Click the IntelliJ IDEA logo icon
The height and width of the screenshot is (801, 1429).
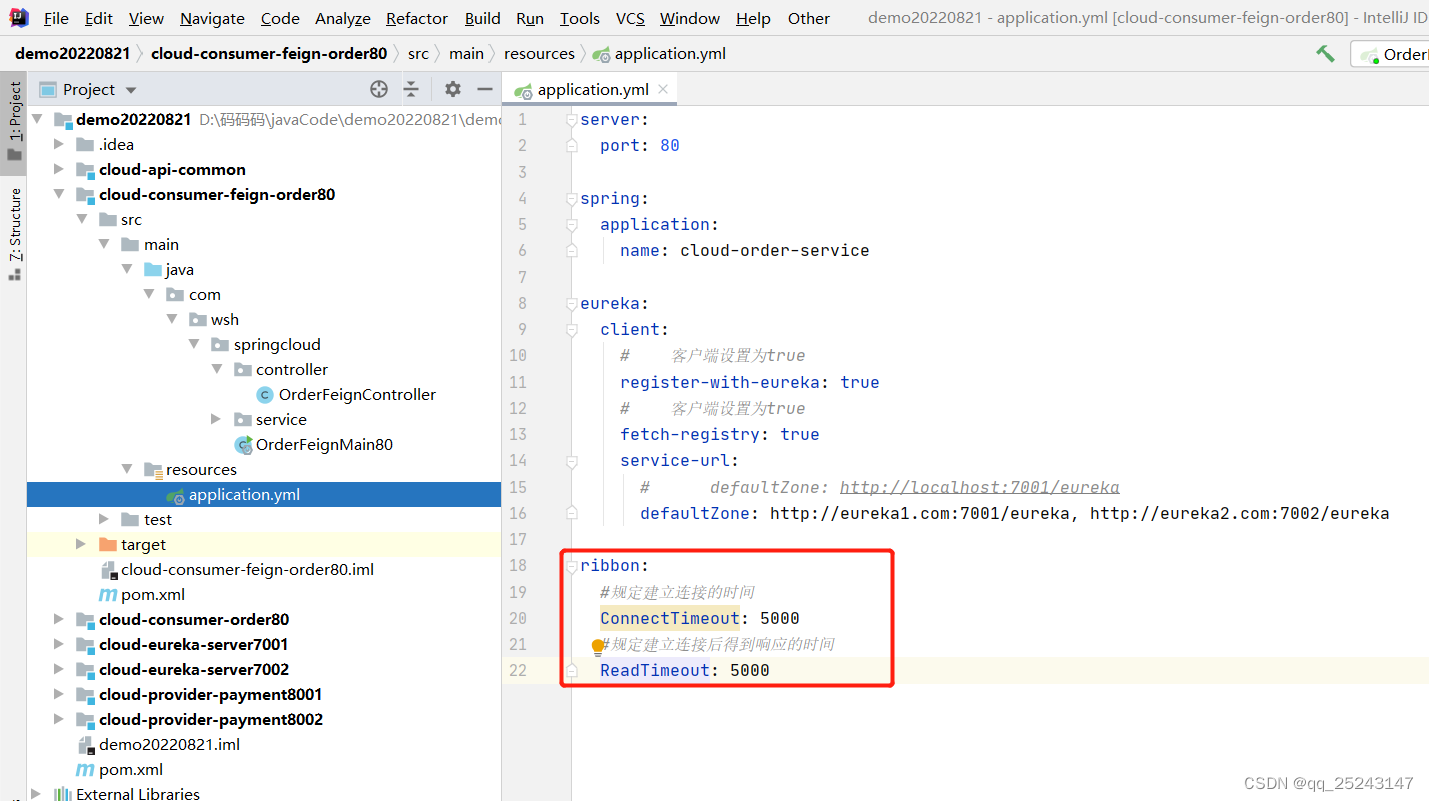point(19,17)
